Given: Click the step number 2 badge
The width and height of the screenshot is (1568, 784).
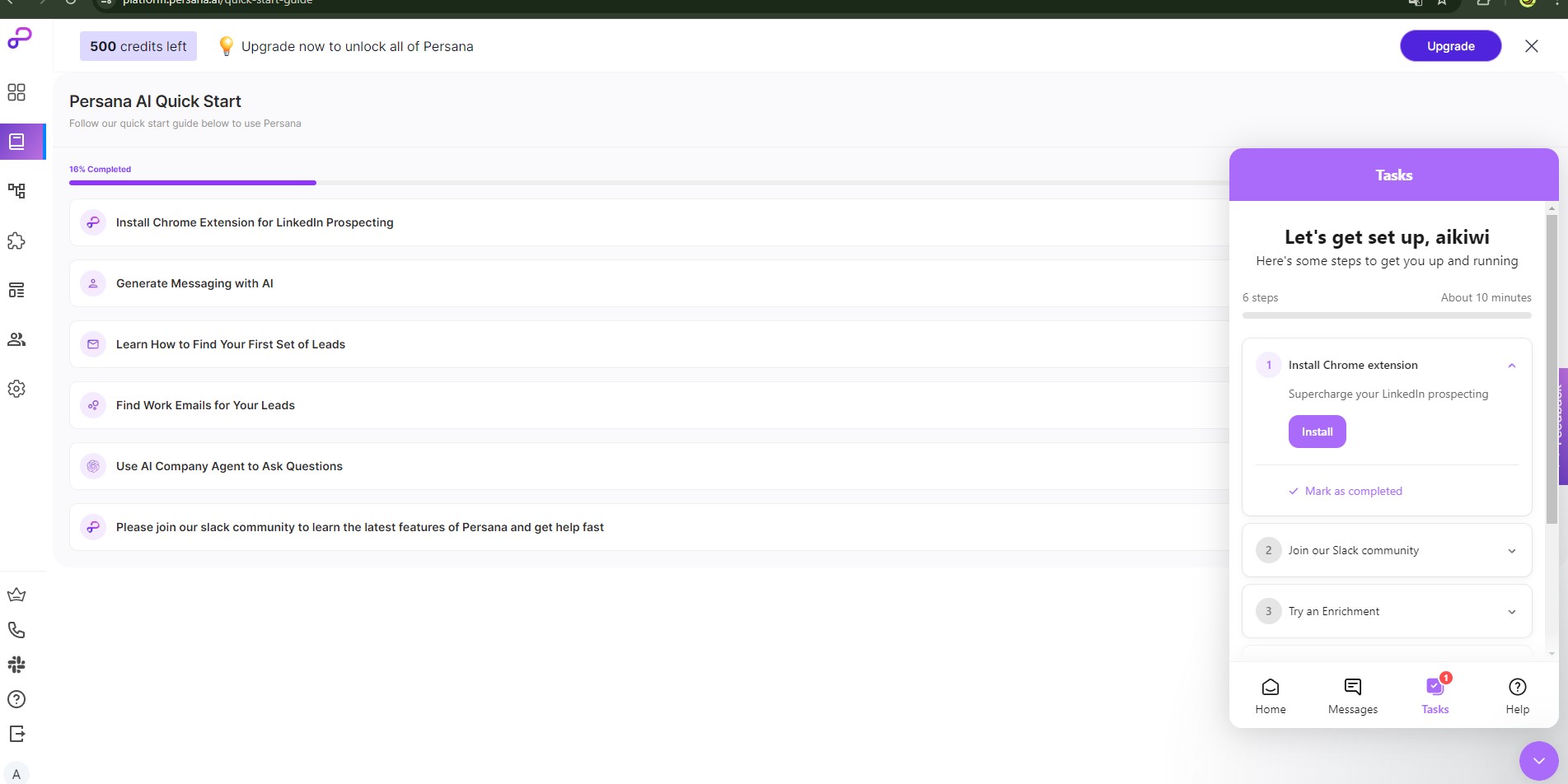Looking at the screenshot, I should [1269, 550].
